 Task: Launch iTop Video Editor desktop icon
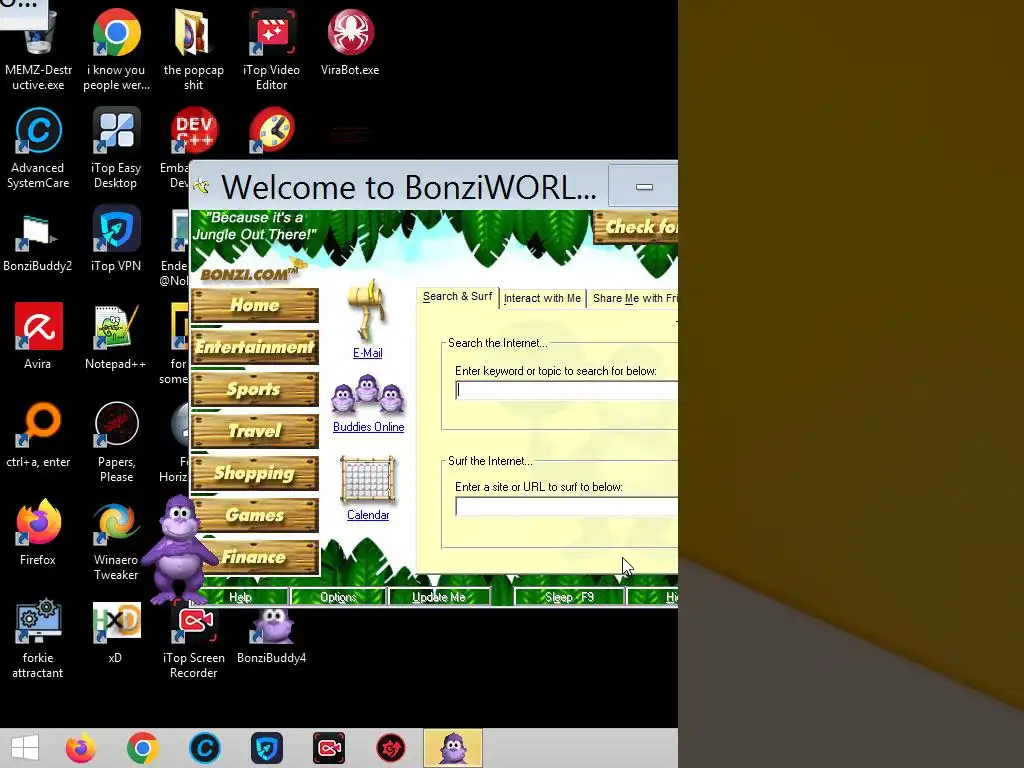pyautogui.click(x=272, y=49)
